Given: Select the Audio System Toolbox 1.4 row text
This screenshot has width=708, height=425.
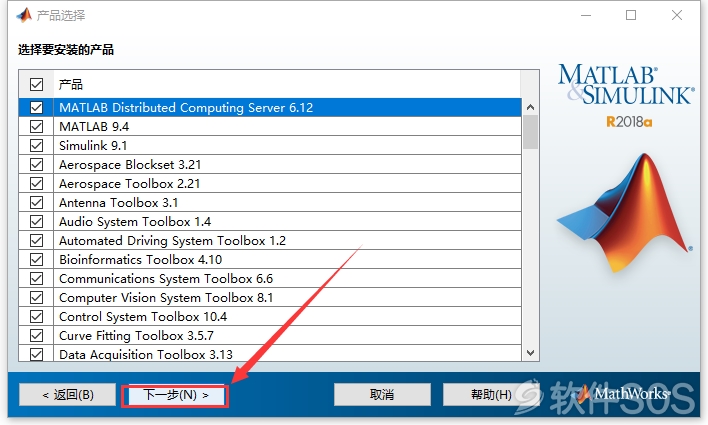Looking at the screenshot, I should point(135,221).
